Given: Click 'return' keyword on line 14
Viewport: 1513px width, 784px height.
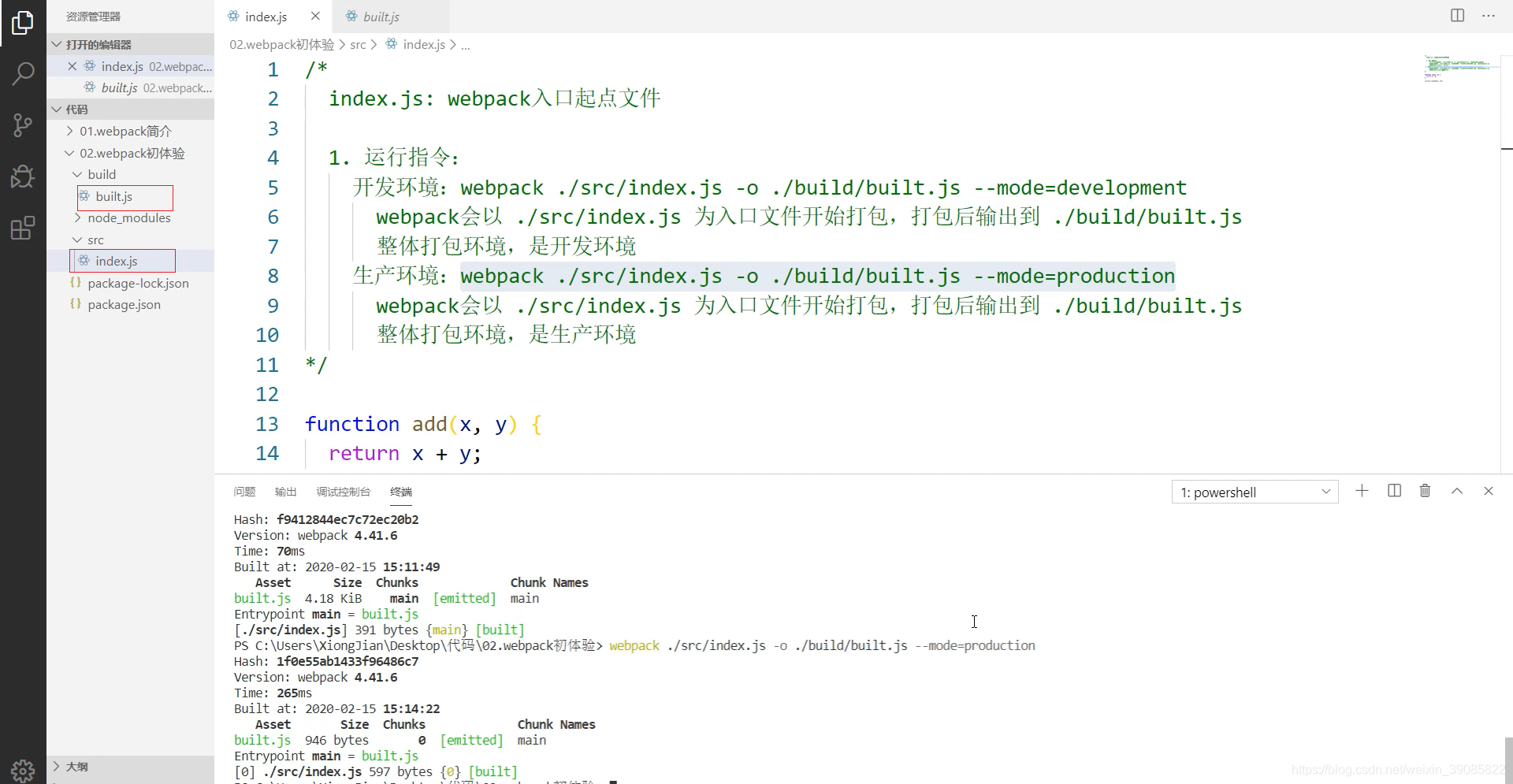Looking at the screenshot, I should pyautogui.click(x=364, y=453).
